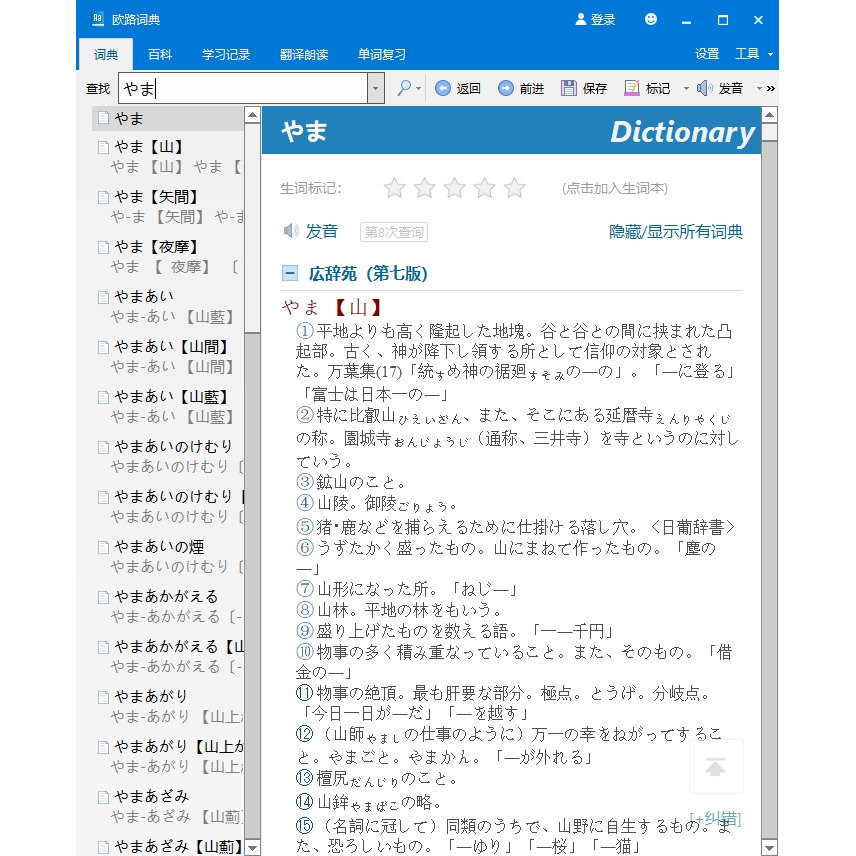This screenshot has height=856, width=856.
Task: Open the 学习记录 tab
Action: (x=226, y=54)
